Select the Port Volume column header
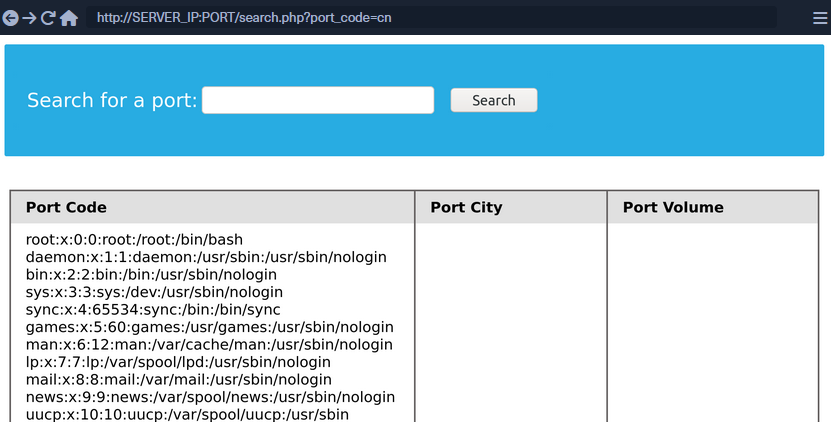The height and width of the screenshot is (422, 831). pyautogui.click(x=673, y=207)
